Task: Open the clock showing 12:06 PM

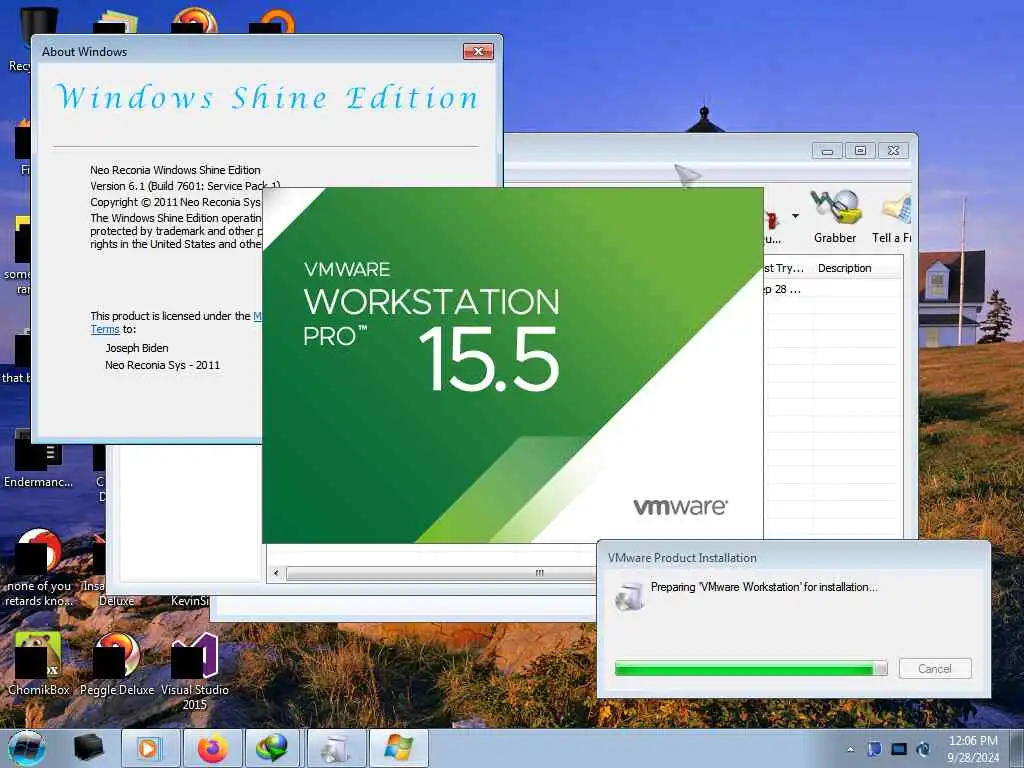Action: [973, 748]
